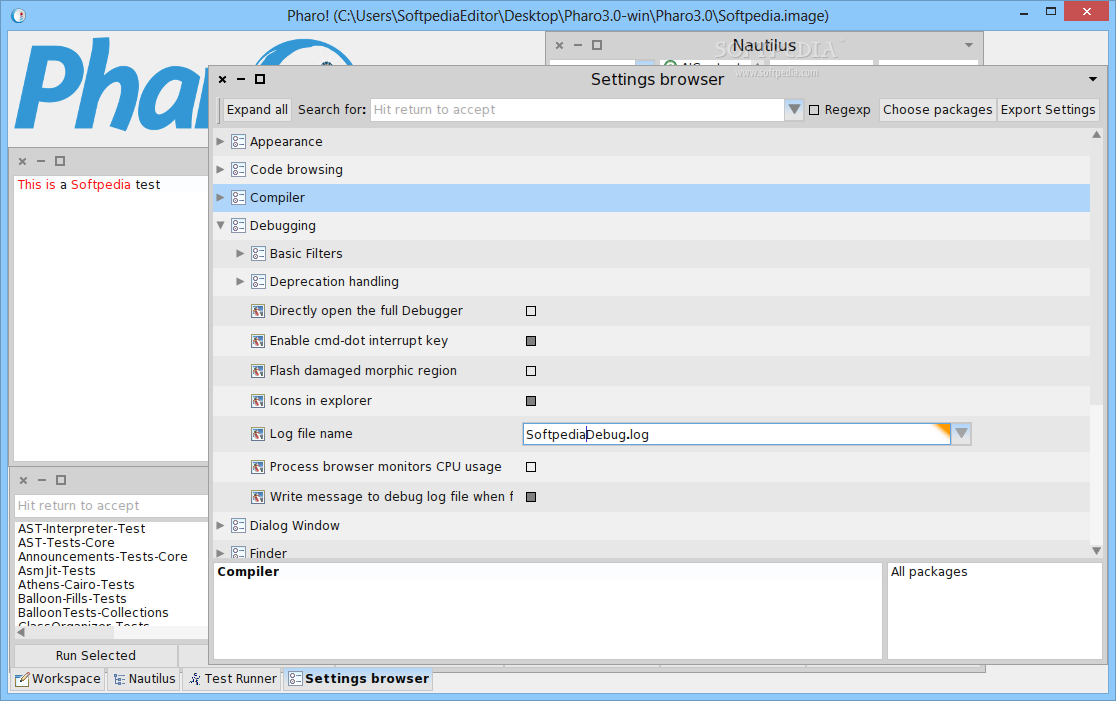Click Choose packages button
The image size is (1116, 701).
[x=937, y=110]
